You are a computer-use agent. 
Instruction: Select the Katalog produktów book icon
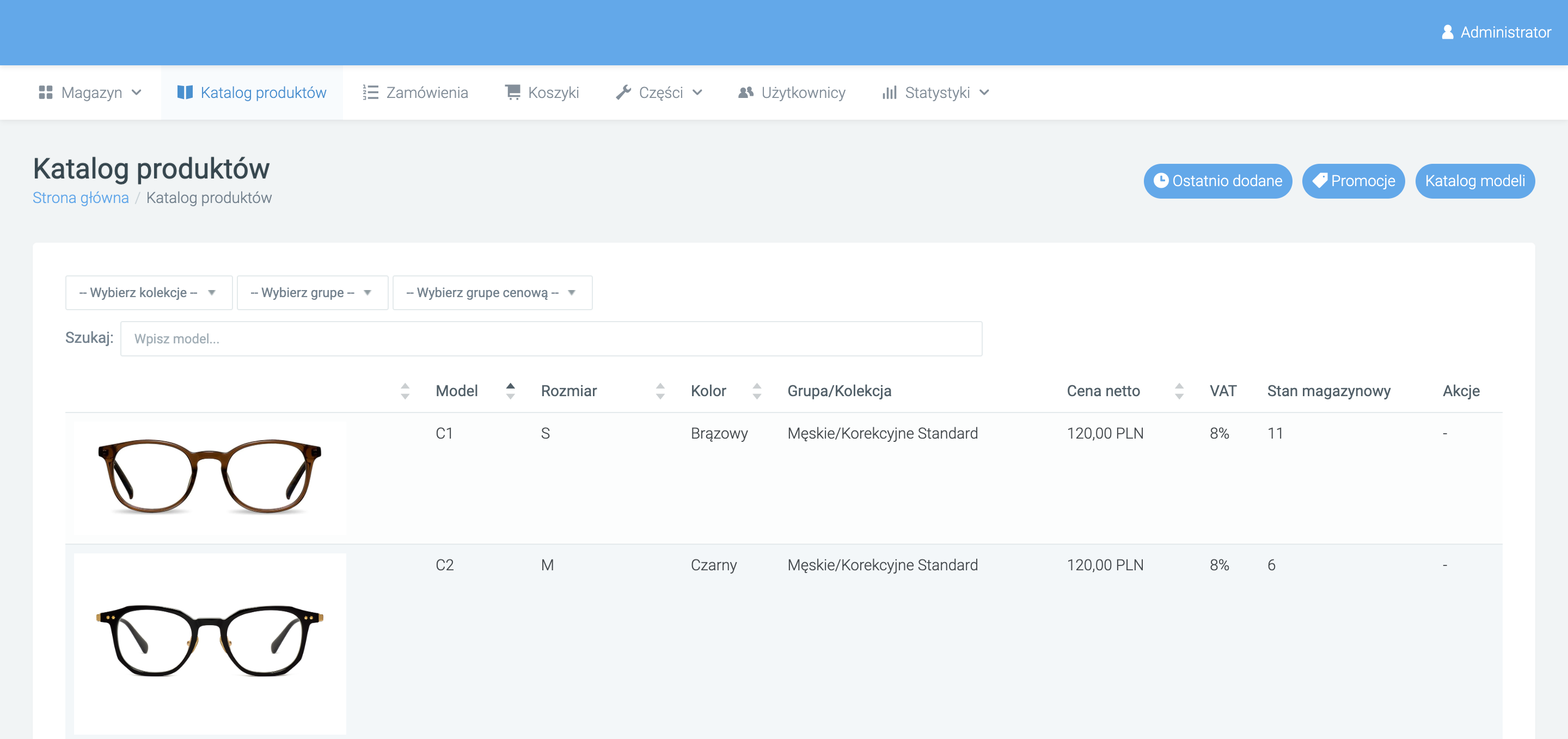(x=186, y=93)
